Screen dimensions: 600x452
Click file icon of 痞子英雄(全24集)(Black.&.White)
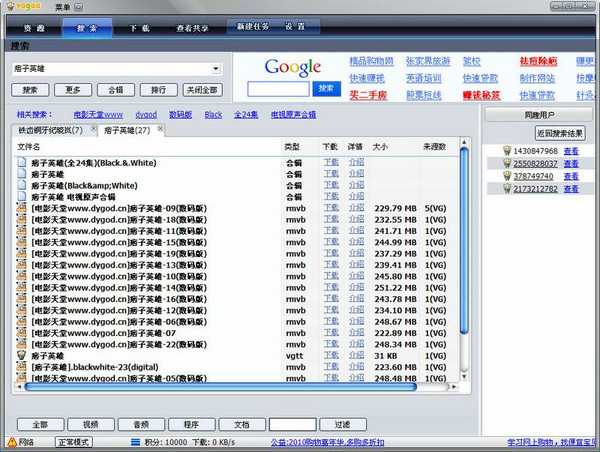(x=24, y=162)
